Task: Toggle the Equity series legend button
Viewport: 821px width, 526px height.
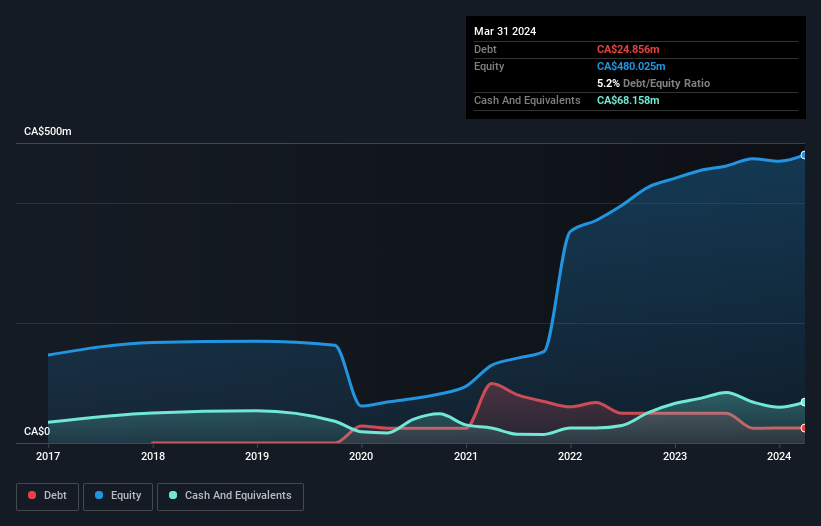Action: 118,496
